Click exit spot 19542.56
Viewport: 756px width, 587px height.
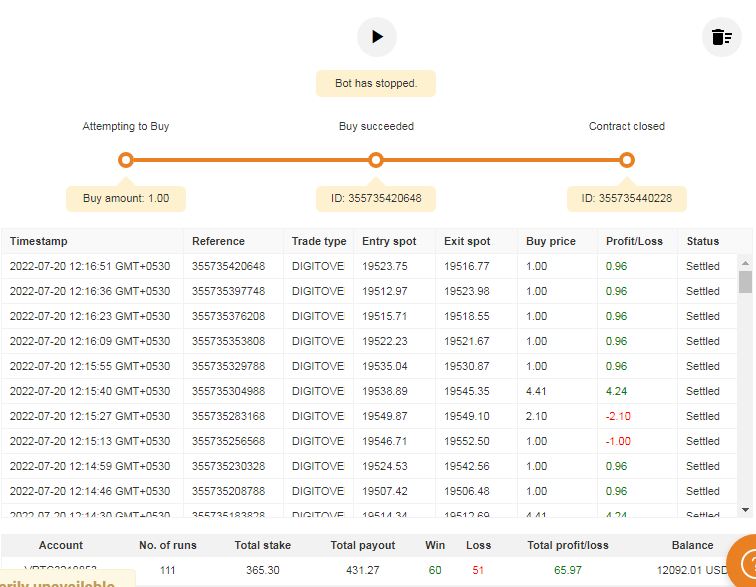click(x=467, y=466)
